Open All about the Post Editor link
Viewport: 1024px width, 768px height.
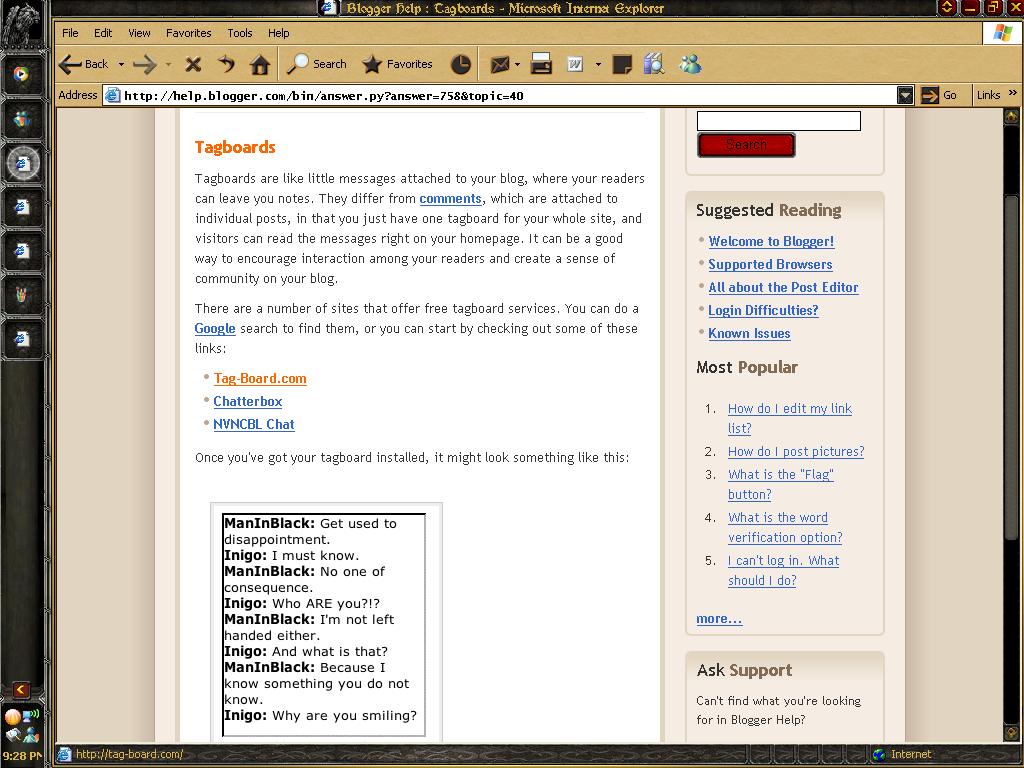click(783, 287)
